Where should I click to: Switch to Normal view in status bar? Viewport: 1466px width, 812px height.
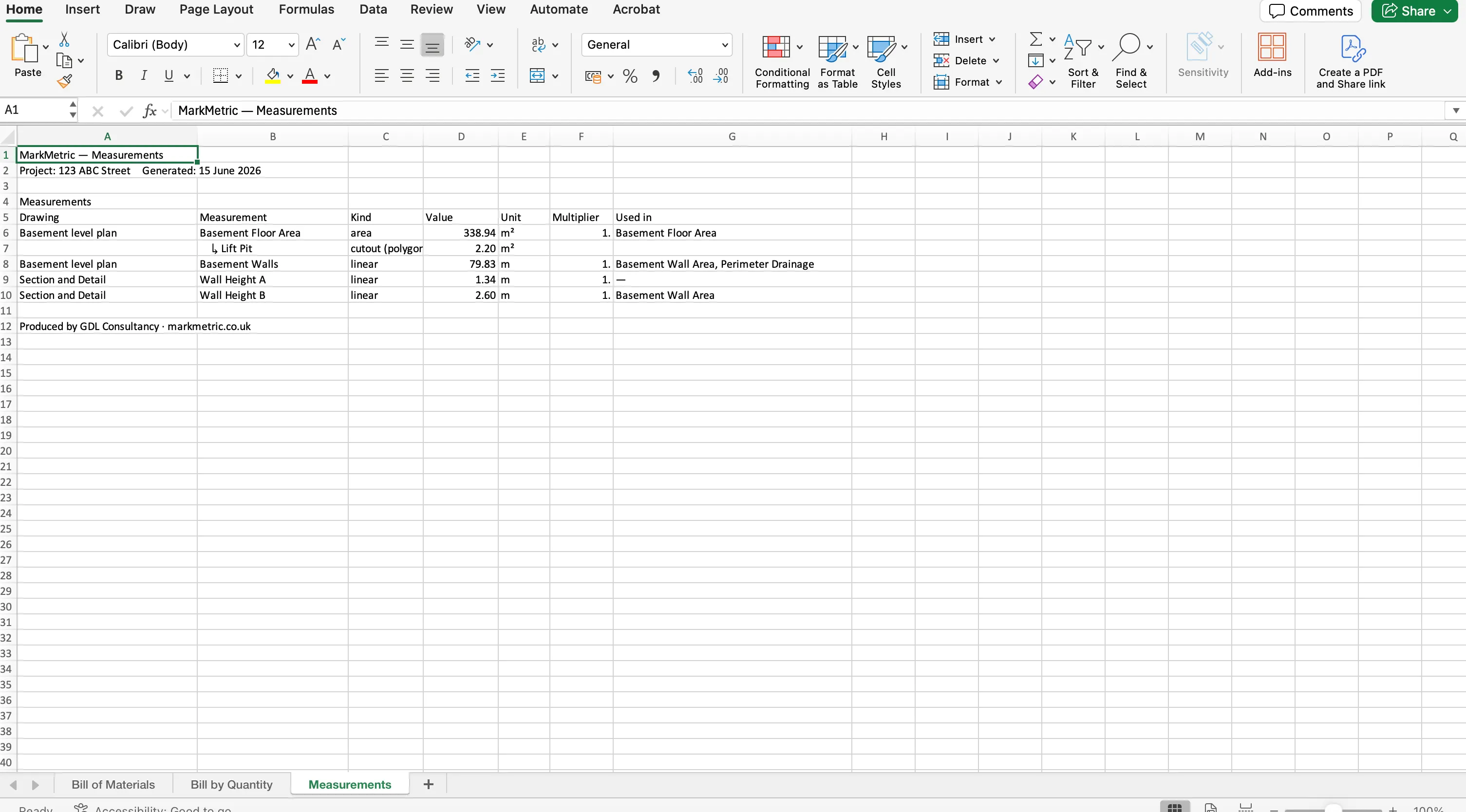tap(1175, 807)
